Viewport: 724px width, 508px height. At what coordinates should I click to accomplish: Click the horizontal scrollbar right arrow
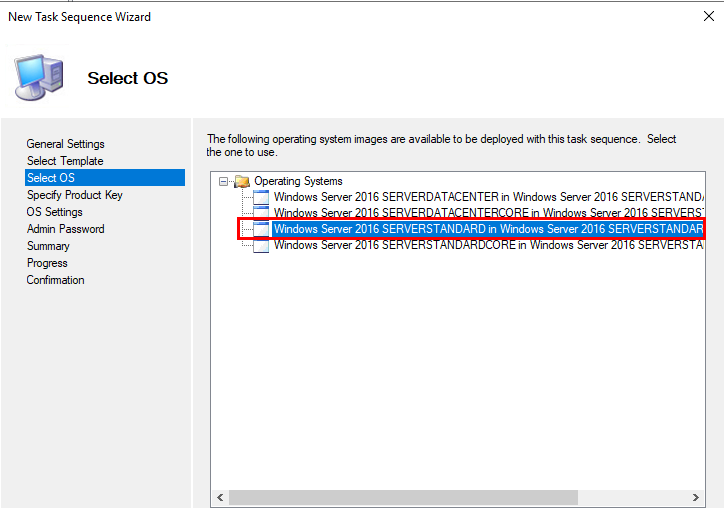pos(695,497)
